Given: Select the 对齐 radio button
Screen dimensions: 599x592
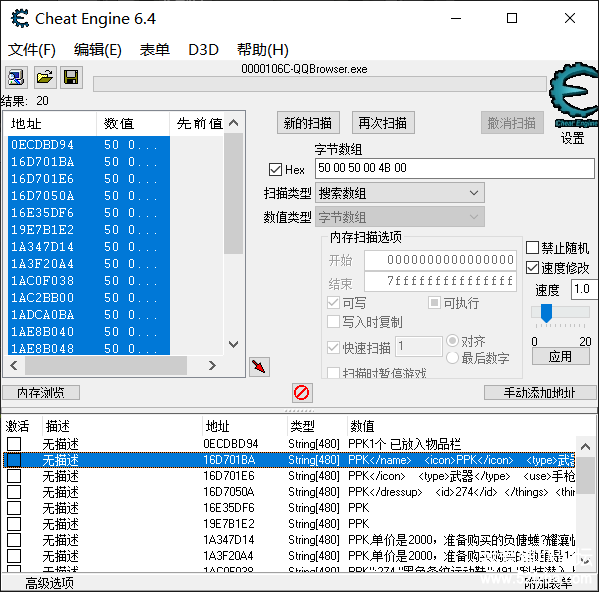Looking at the screenshot, I should (452, 341).
